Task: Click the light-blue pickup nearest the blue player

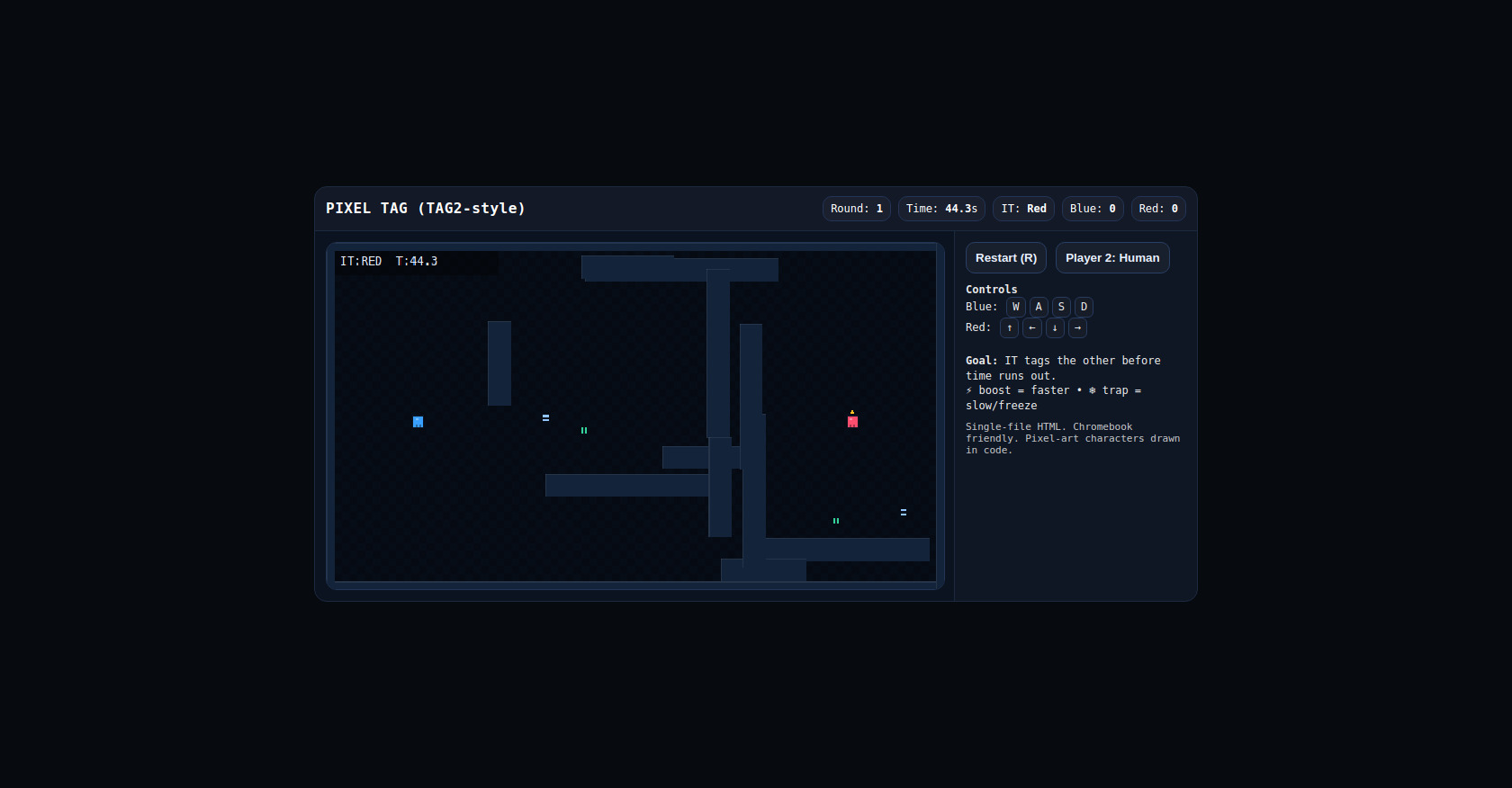Action: click(545, 418)
